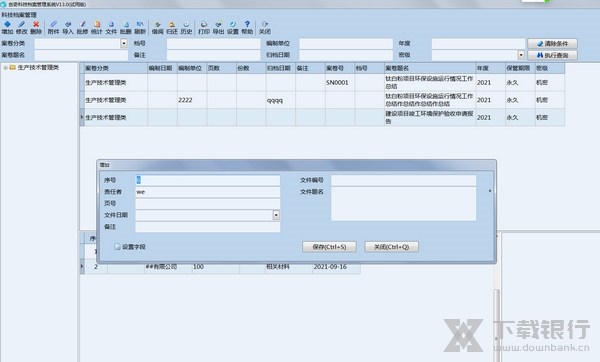Click the 页号 field in the dialog

[208, 204]
